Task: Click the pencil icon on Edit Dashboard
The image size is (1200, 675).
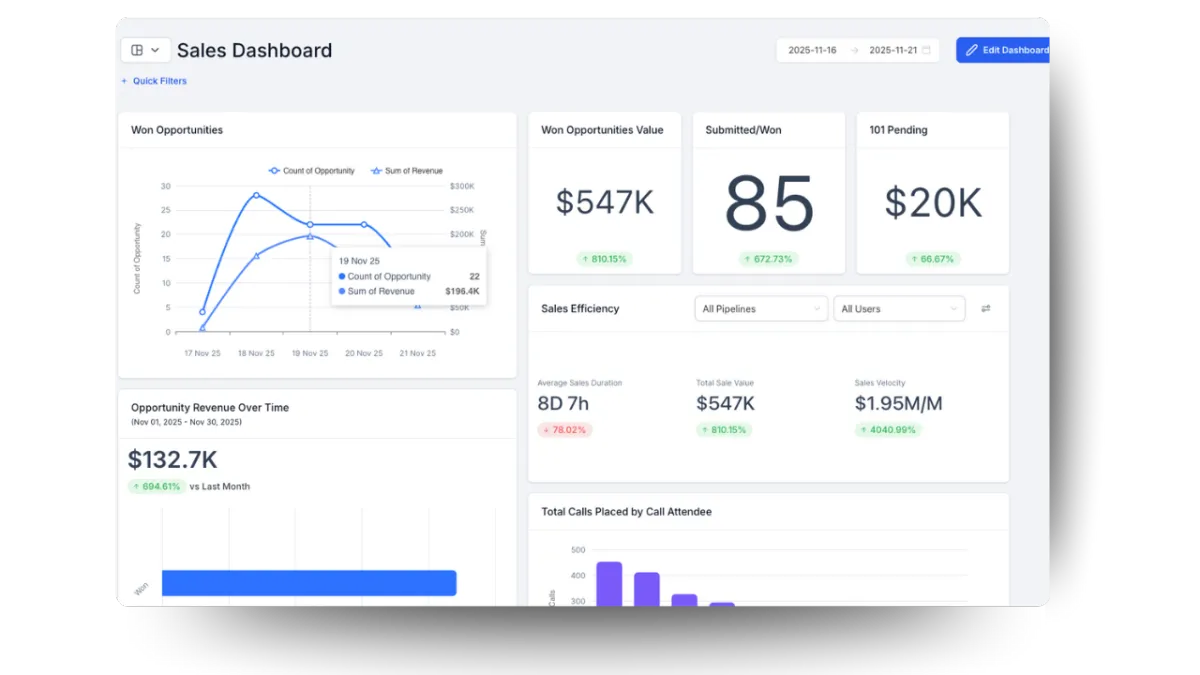Action: [x=972, y=50]
